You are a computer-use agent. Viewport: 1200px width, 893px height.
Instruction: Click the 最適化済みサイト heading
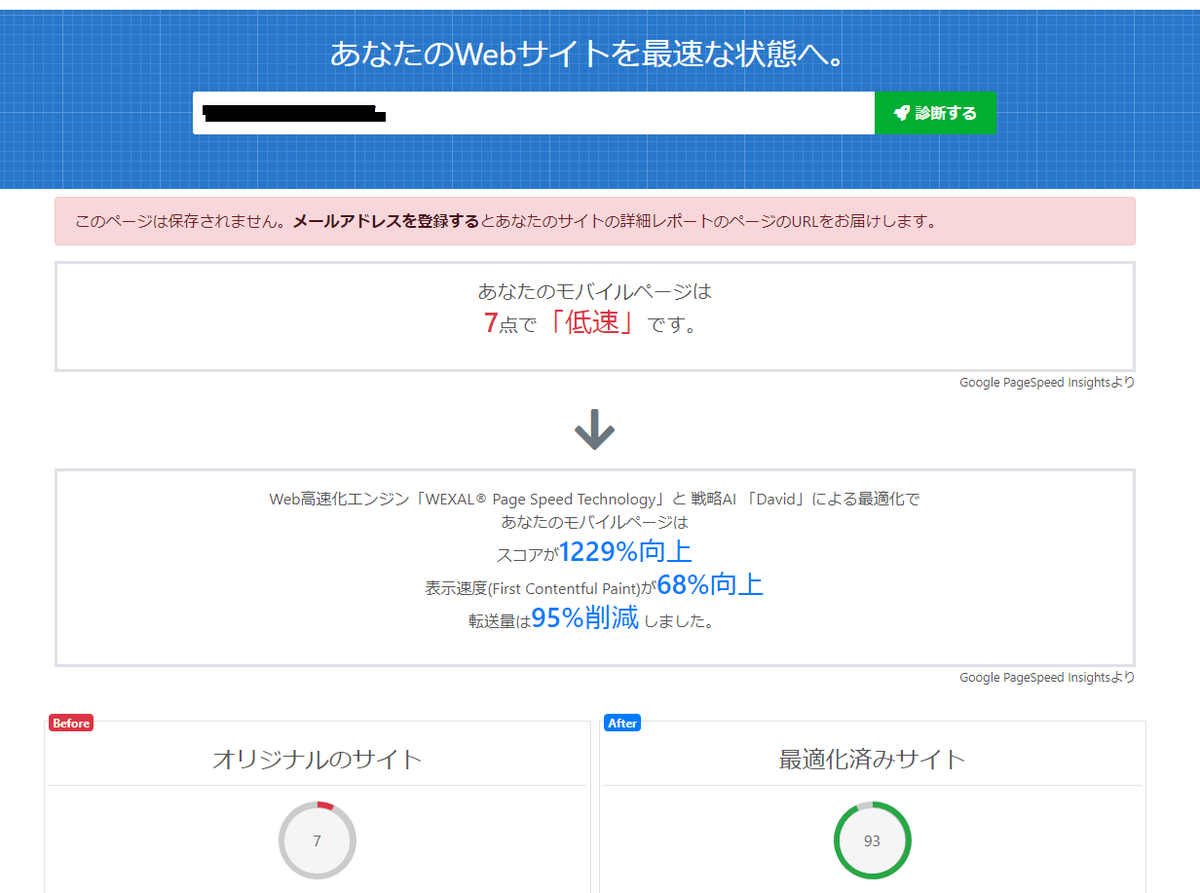click(872, 759)
